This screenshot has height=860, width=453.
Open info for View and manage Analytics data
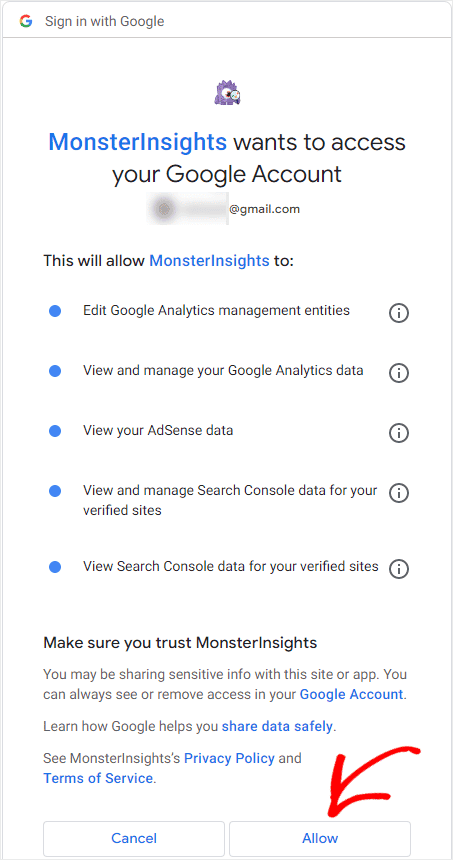pos(399,373)
